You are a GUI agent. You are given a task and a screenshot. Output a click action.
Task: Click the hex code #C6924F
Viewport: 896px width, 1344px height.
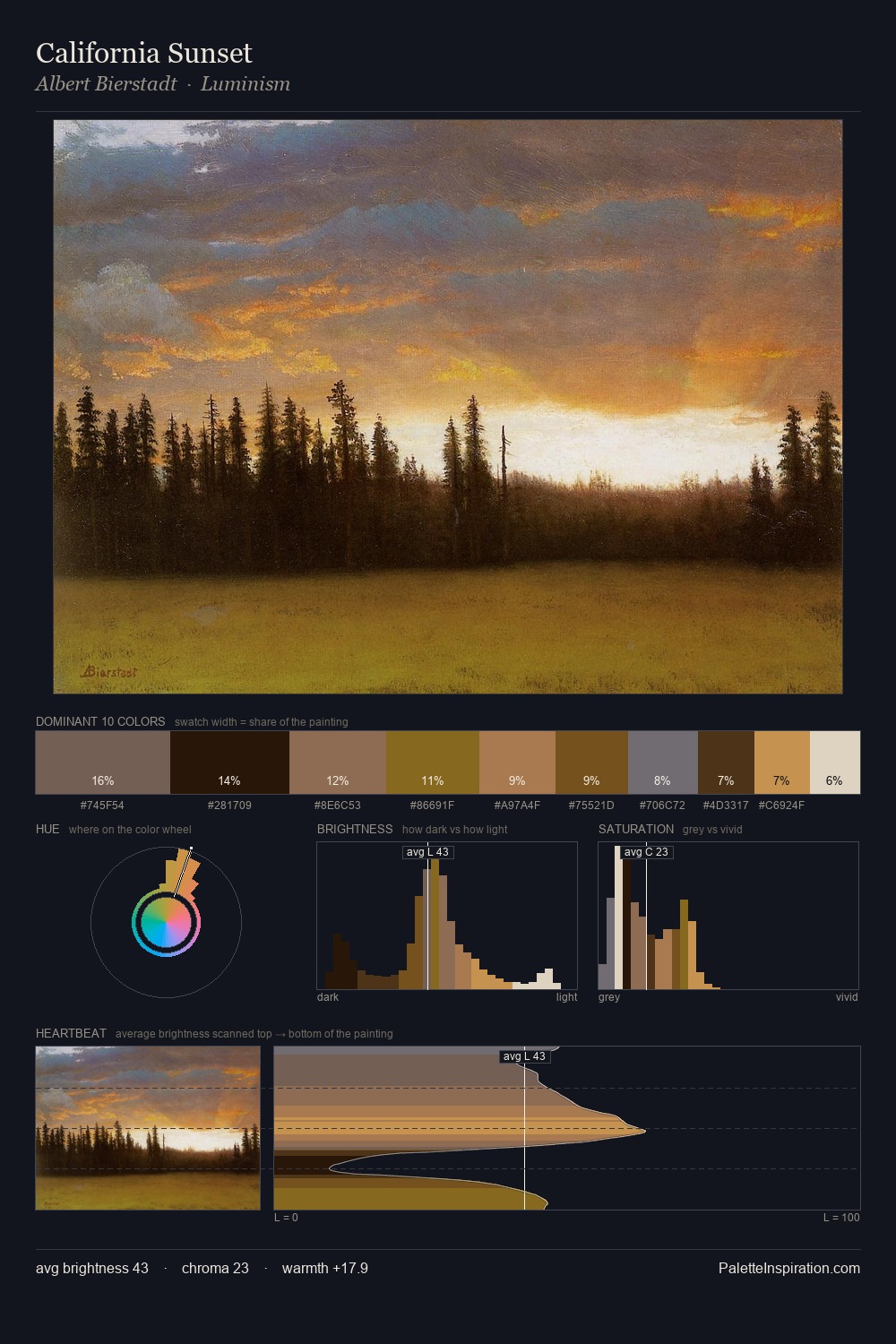(x=781, y=806)
